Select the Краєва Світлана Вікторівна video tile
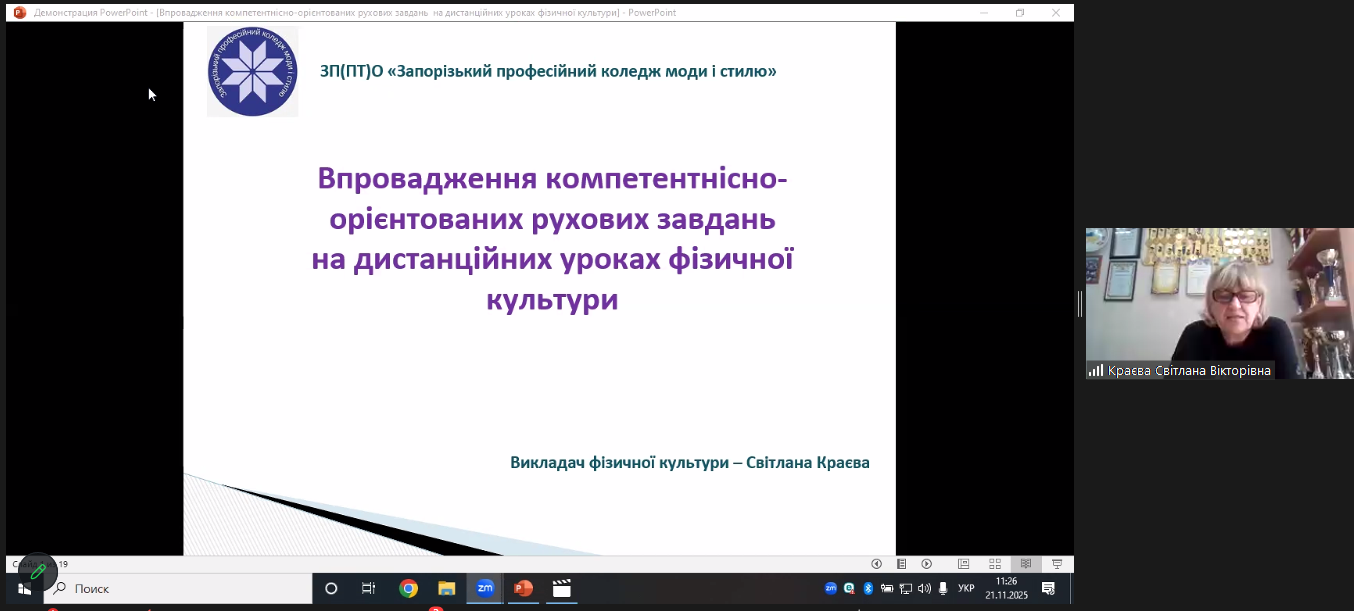 pos(1219,303)
